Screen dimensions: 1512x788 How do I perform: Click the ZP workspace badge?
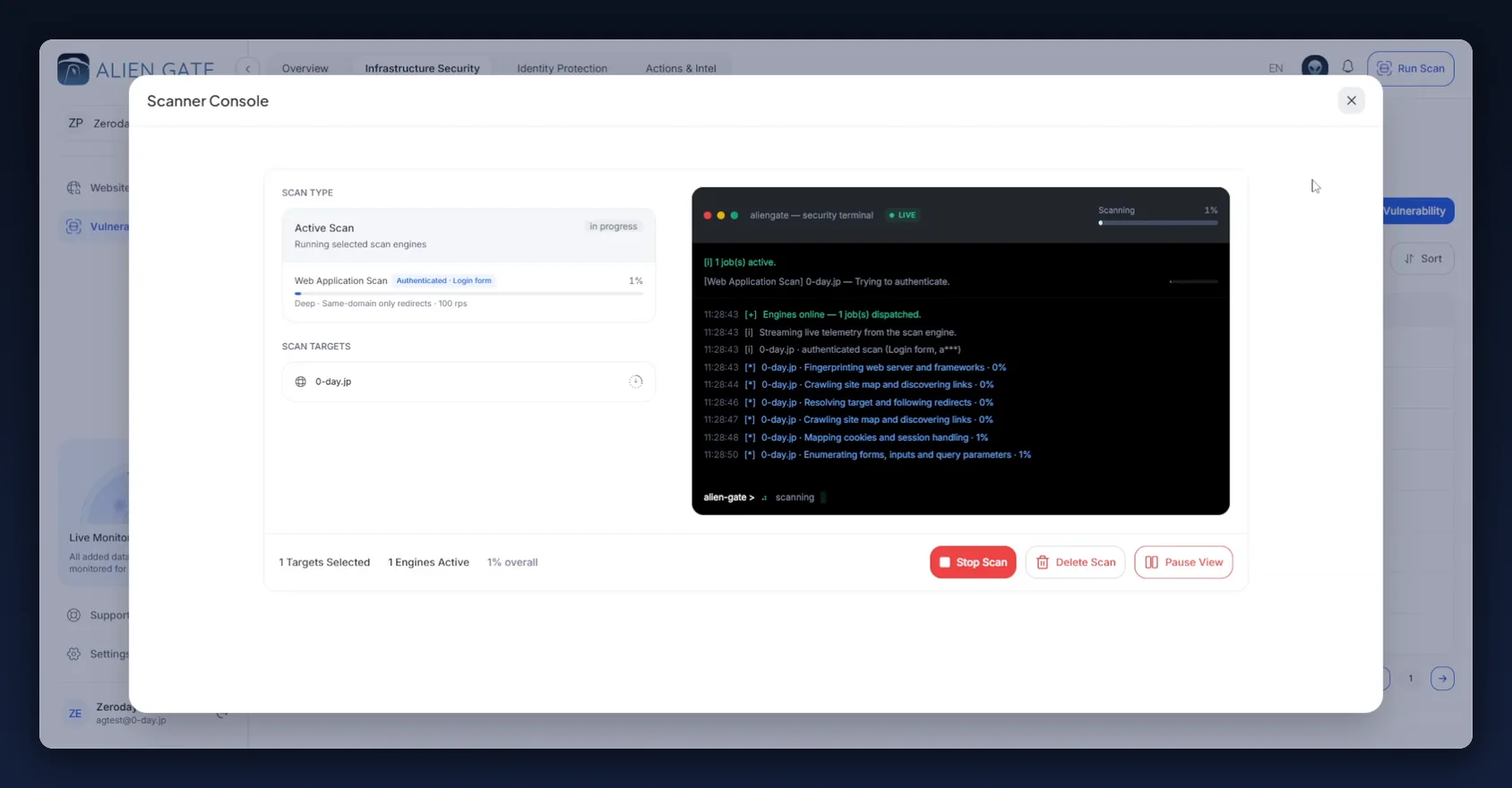[x=75, y=124]
